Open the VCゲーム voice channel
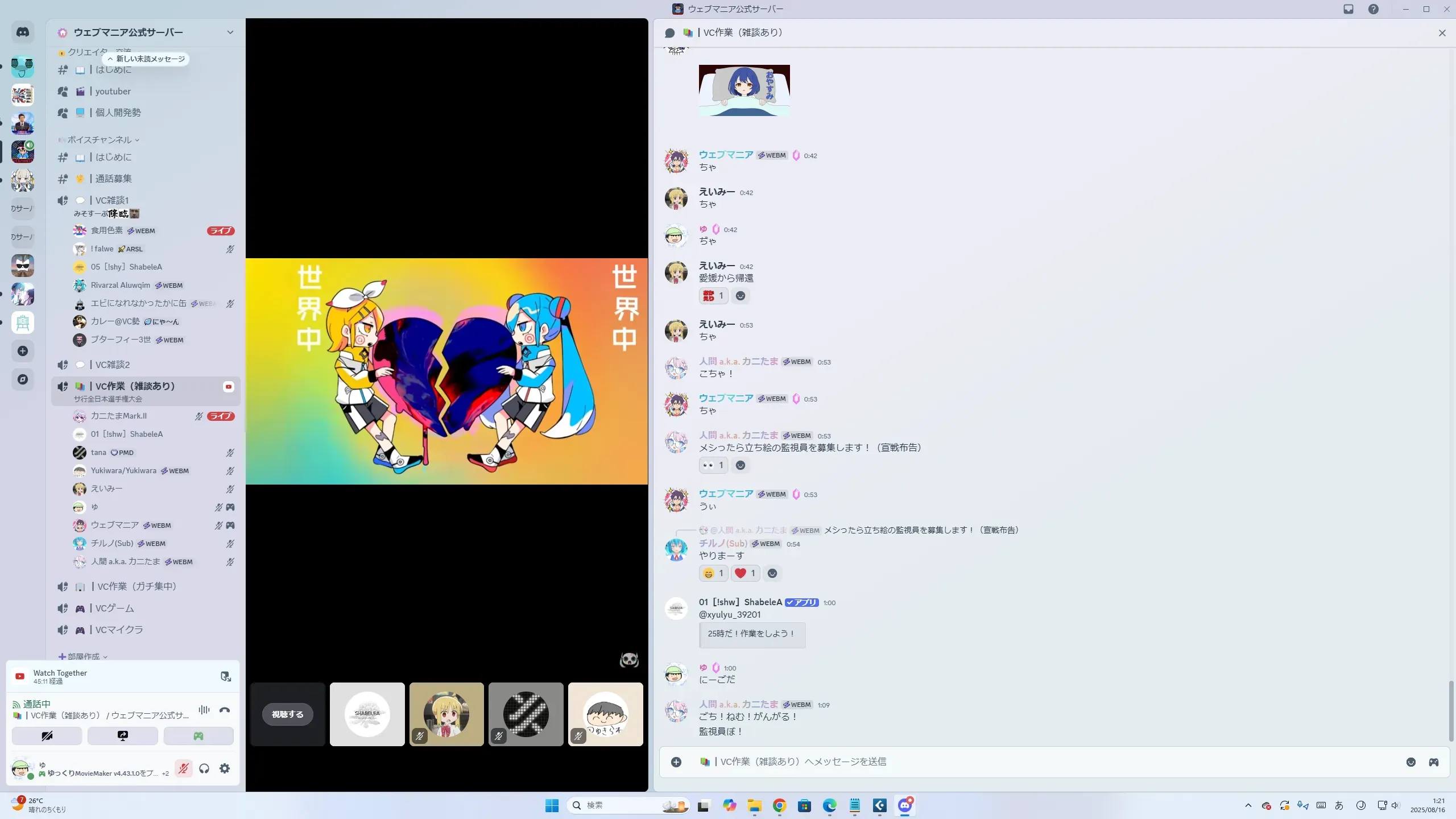1456x819 pixels. pyautogui.click(x=114, y=608)
